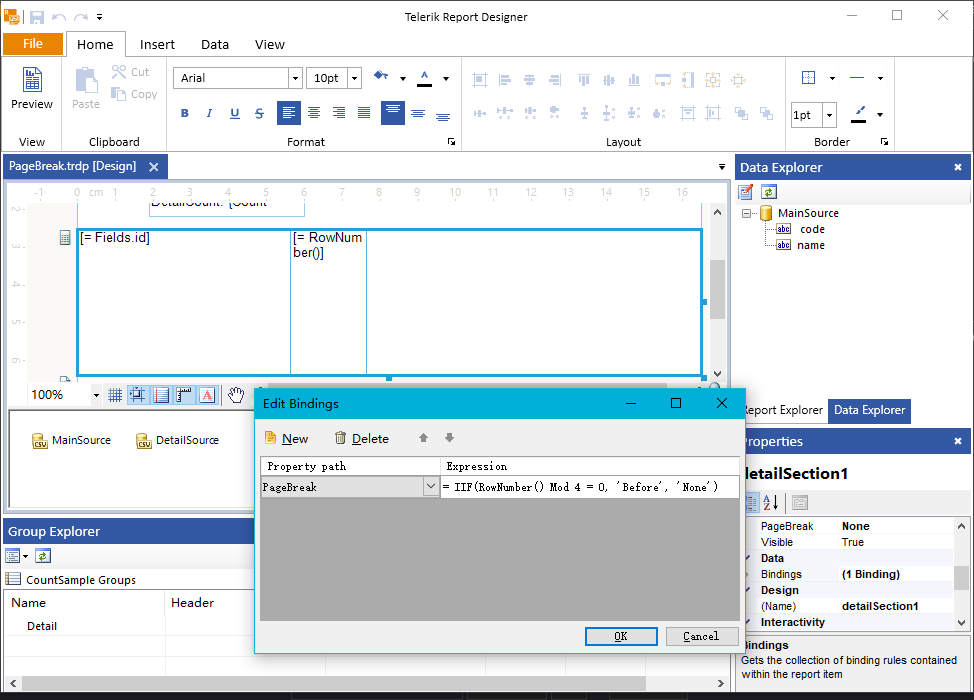Click the border color swatch
This screenshot has height=700, width=974.
(x=859, y=114)
